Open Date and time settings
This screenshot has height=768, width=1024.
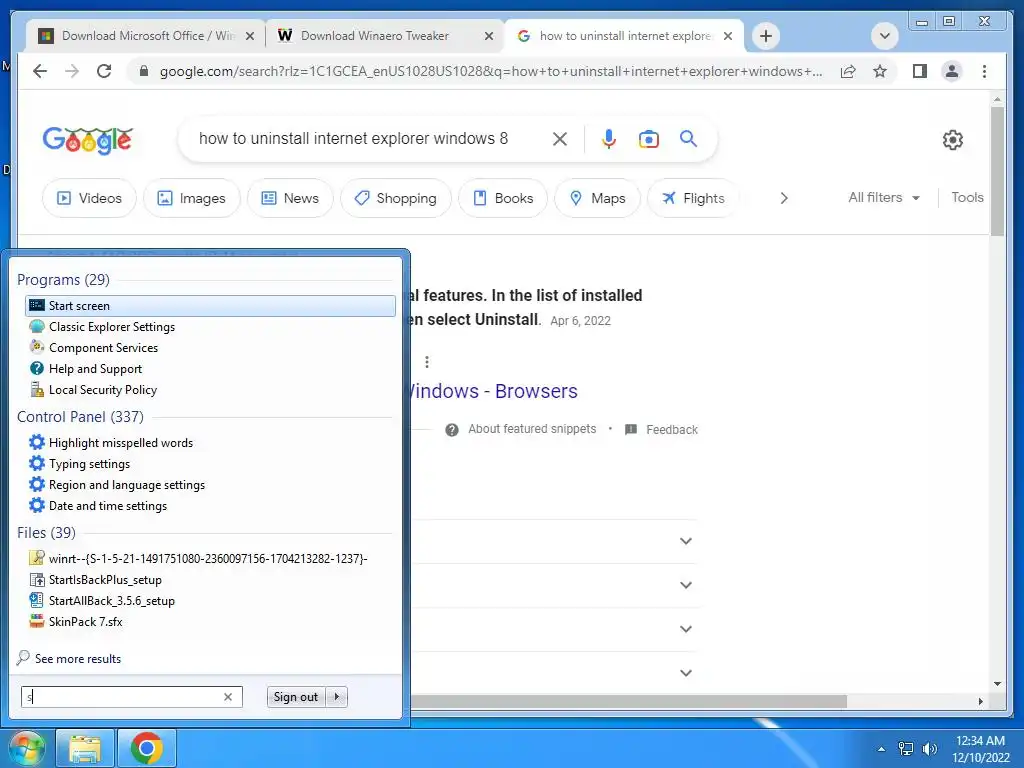108,505
